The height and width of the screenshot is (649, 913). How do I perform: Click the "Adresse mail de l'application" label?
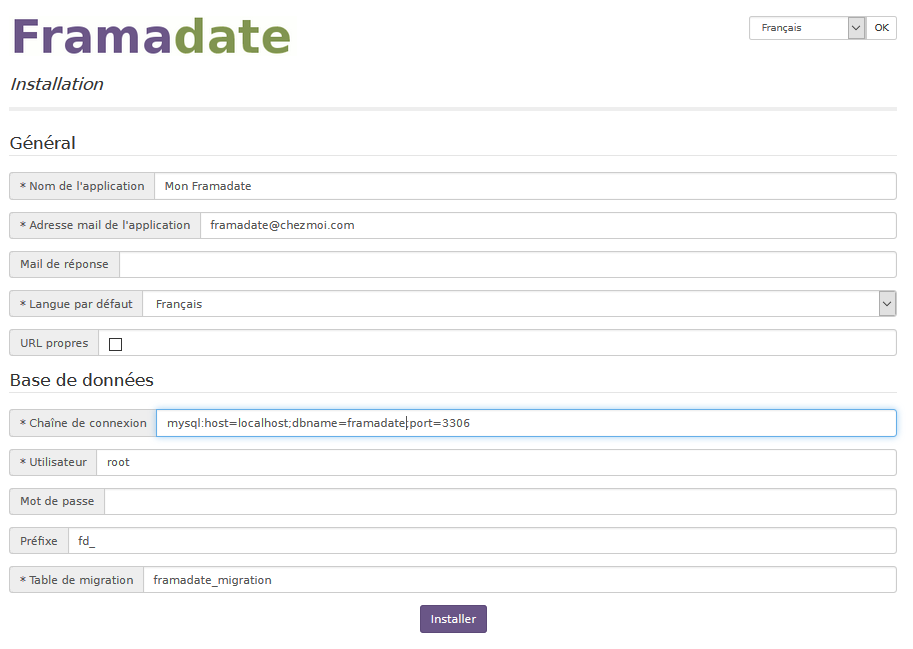pos(105,225)
